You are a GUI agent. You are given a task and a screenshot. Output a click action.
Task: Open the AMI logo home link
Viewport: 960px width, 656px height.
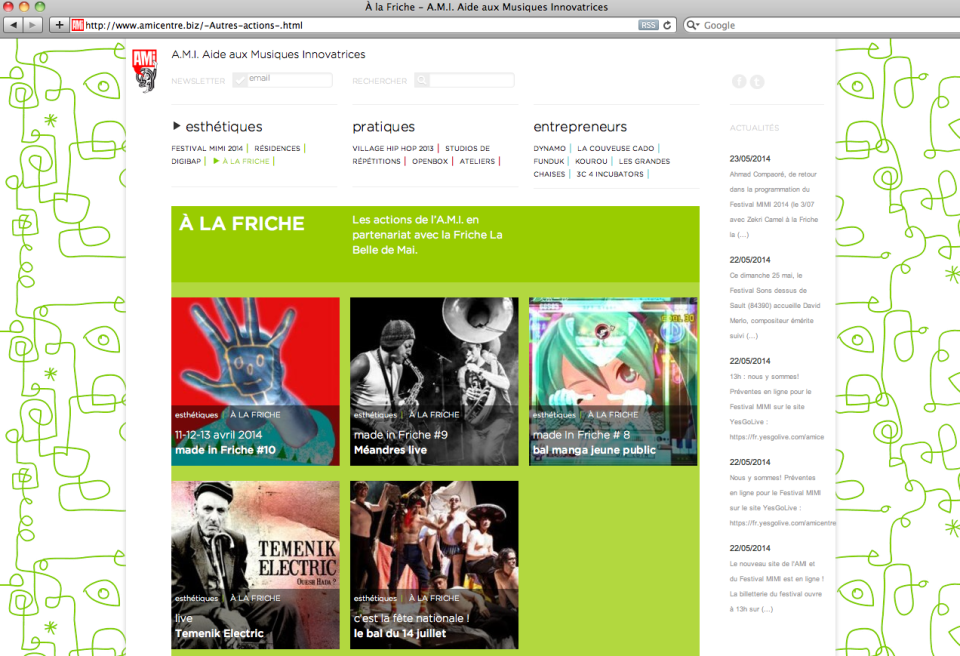click(x=144, y=70)
